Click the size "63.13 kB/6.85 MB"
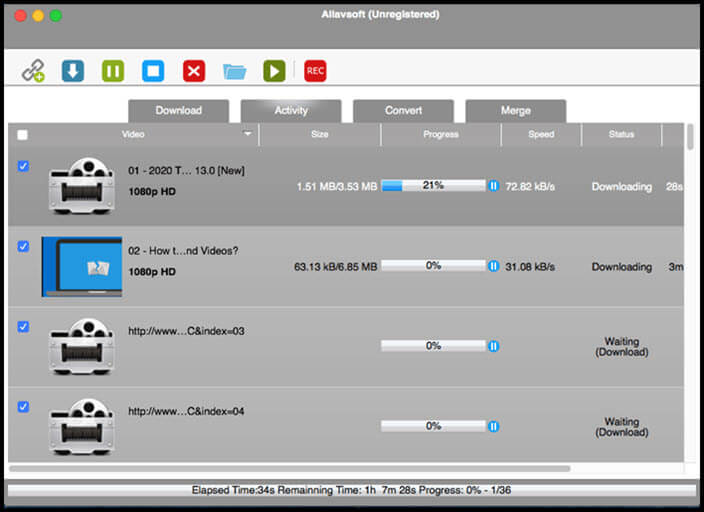704x512 pixels. tap(335, 267)
